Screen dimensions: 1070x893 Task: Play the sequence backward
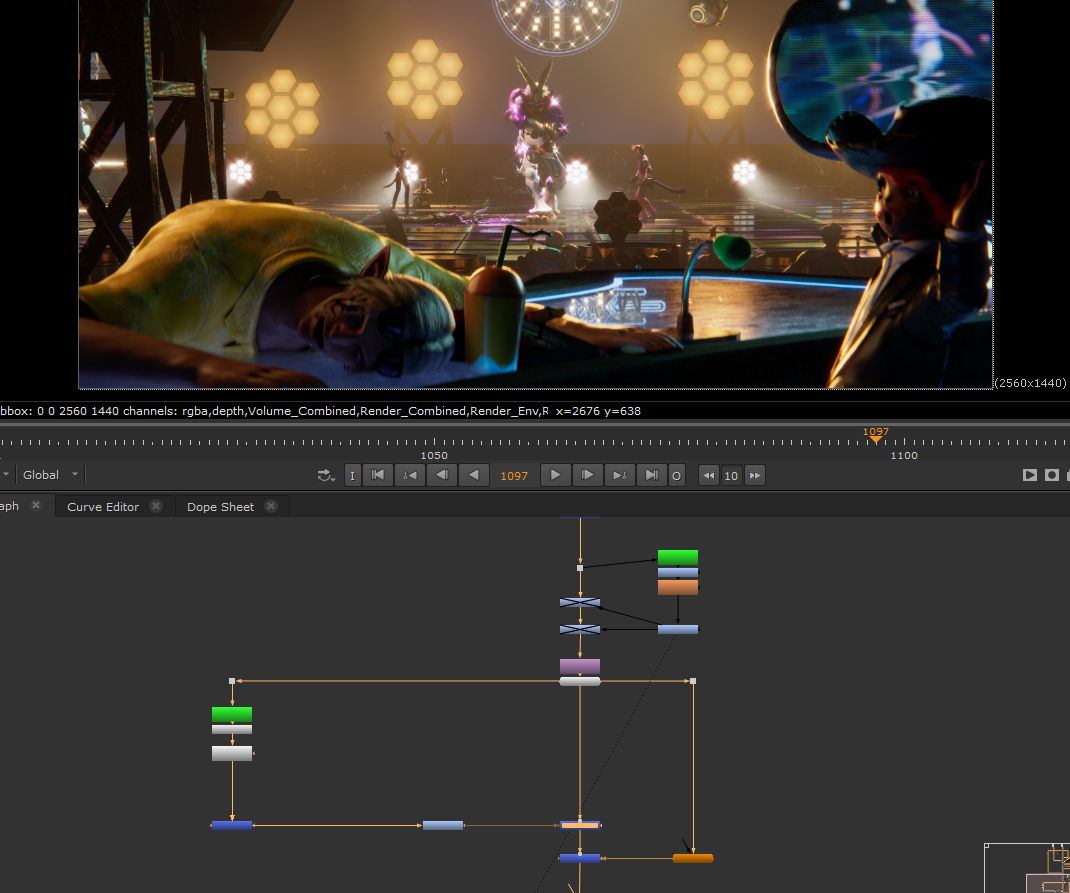(474, 475)
